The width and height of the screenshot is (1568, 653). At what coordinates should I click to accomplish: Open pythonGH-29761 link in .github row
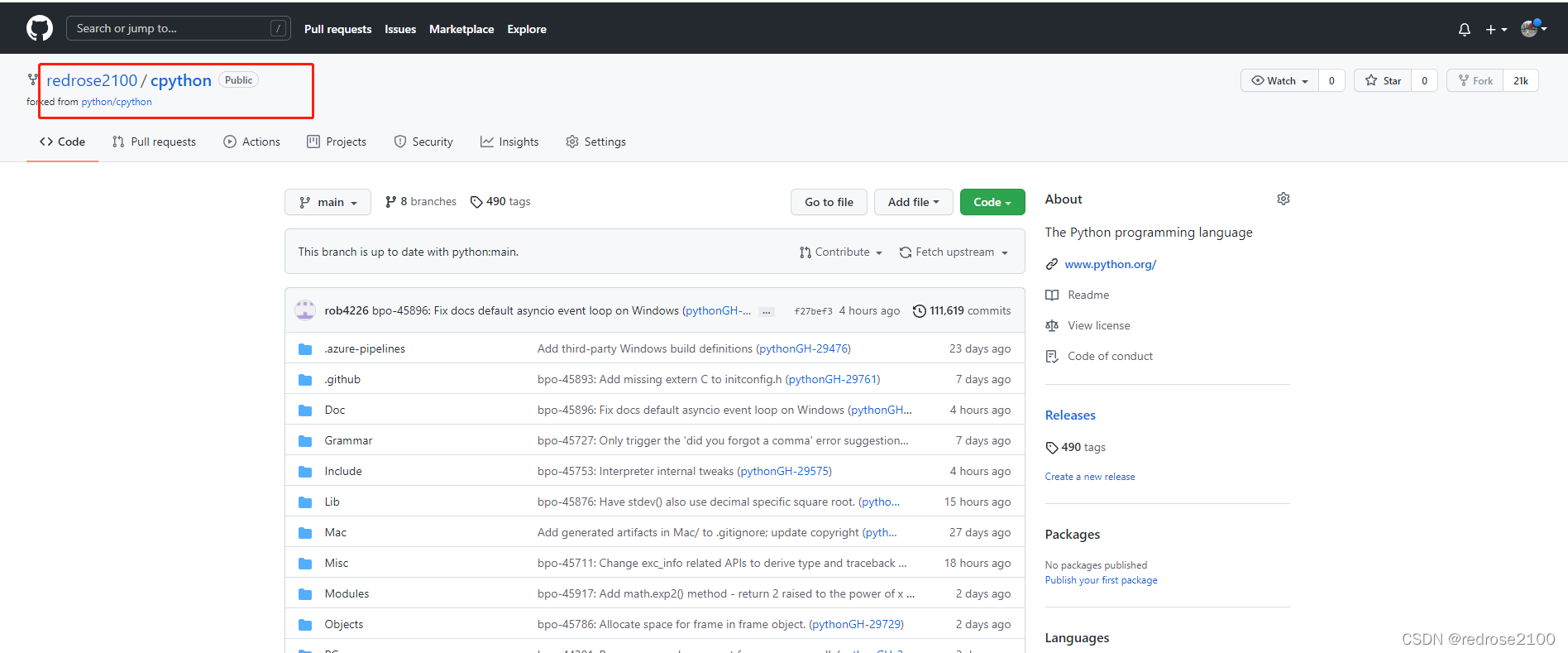point(833,379)
